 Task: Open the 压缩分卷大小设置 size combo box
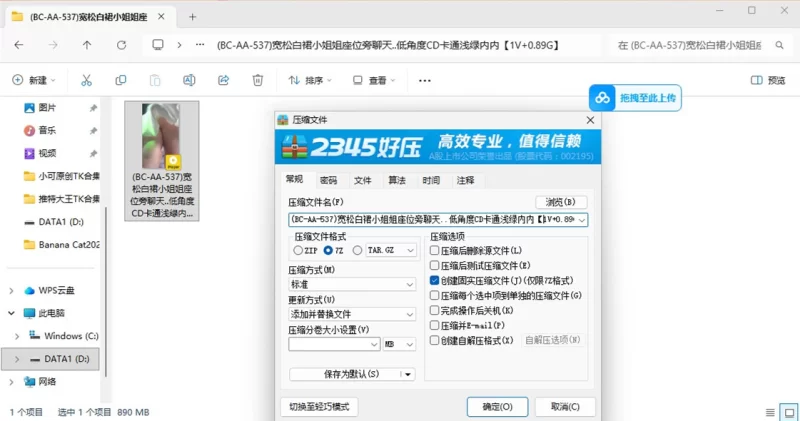coord(334,344)
